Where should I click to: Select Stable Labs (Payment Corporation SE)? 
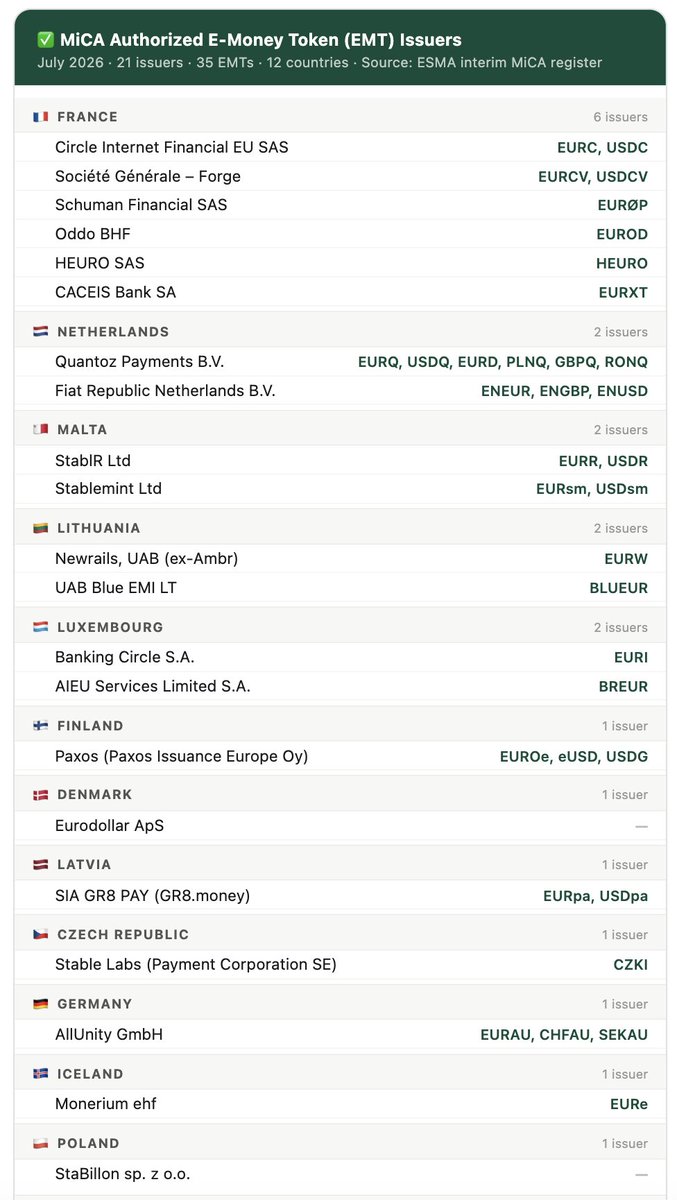coord(196,964)
